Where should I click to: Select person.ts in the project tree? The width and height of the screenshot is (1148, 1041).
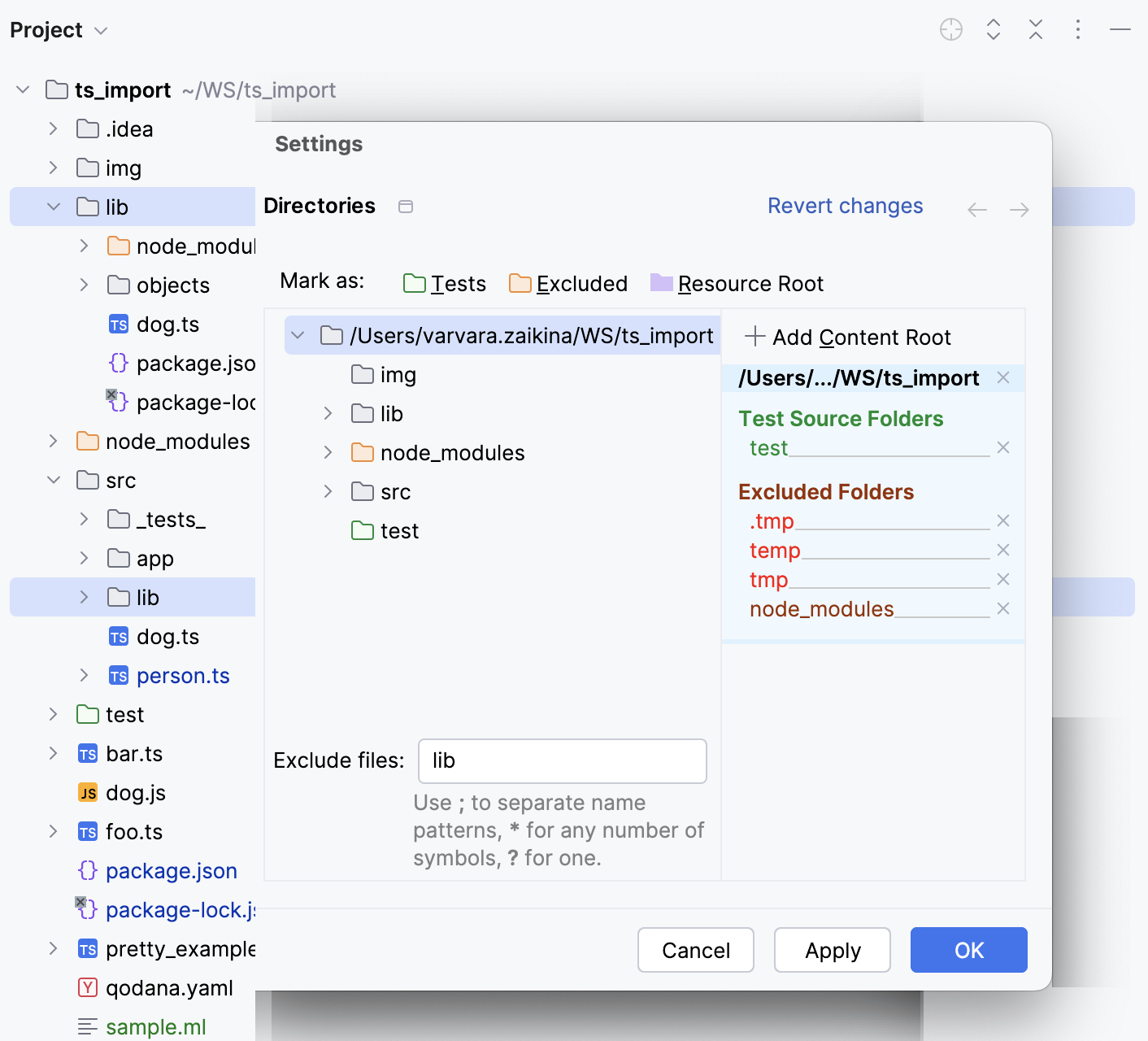(x=183, y=675)
